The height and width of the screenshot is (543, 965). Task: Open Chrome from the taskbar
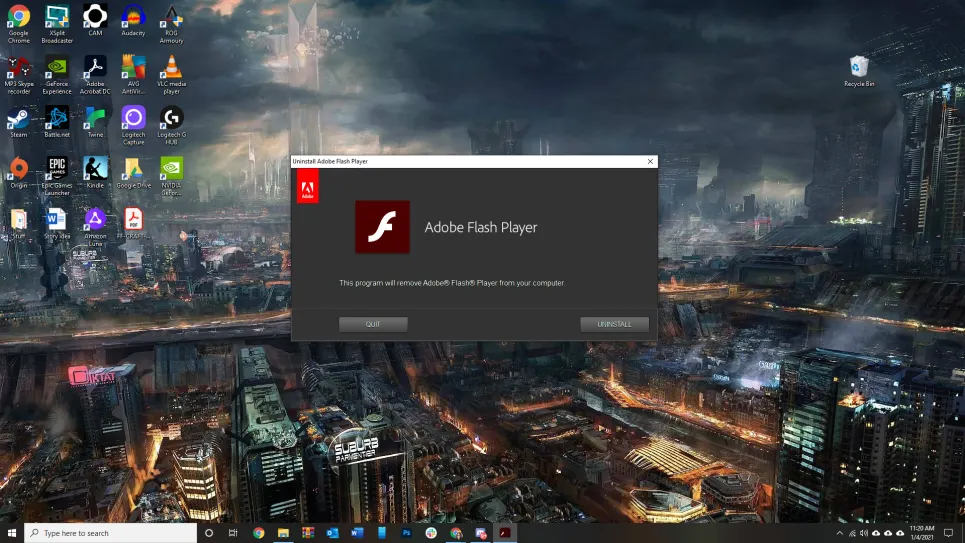tap(258, 533)
